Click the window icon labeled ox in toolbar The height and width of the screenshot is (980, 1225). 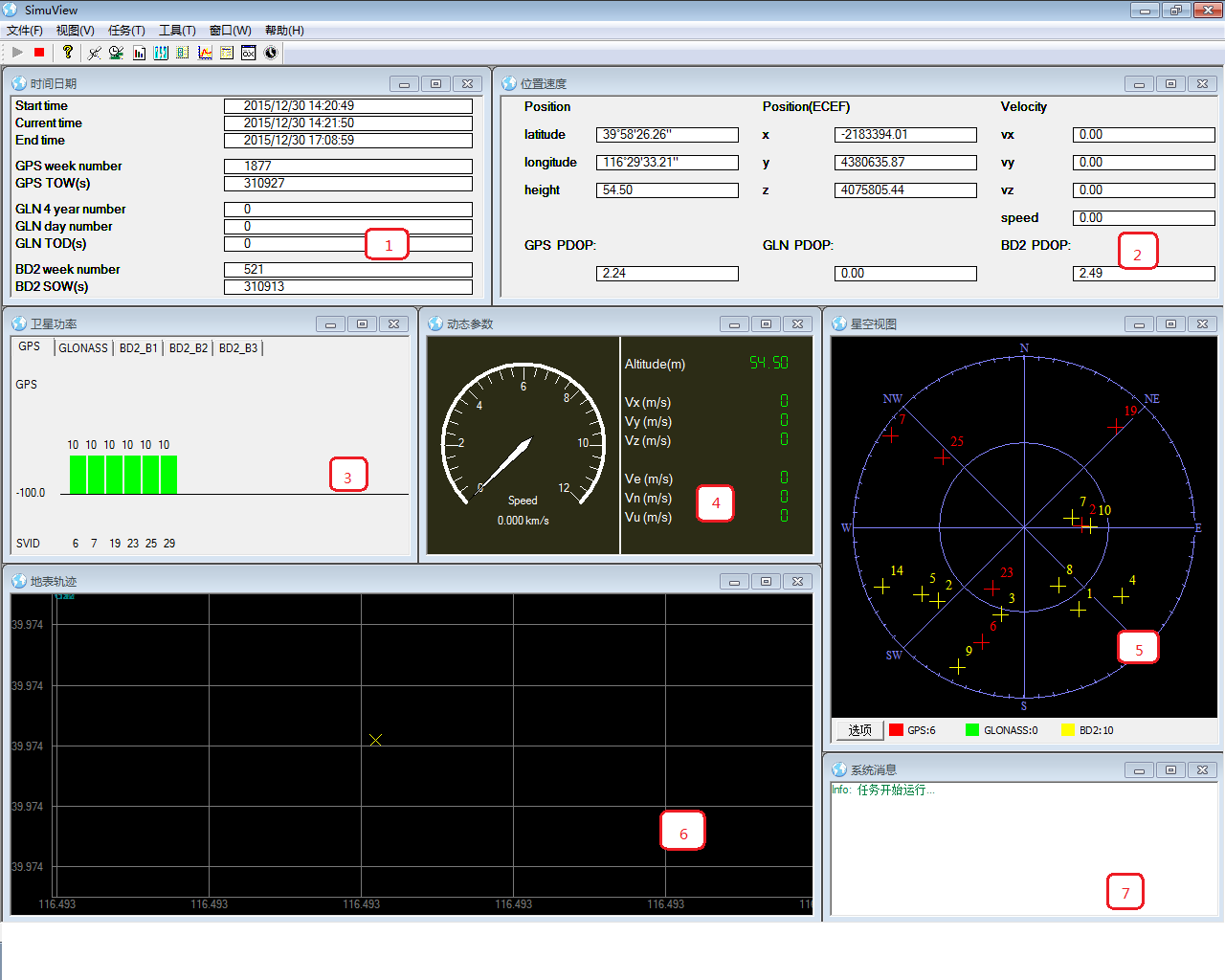[249, 53]
